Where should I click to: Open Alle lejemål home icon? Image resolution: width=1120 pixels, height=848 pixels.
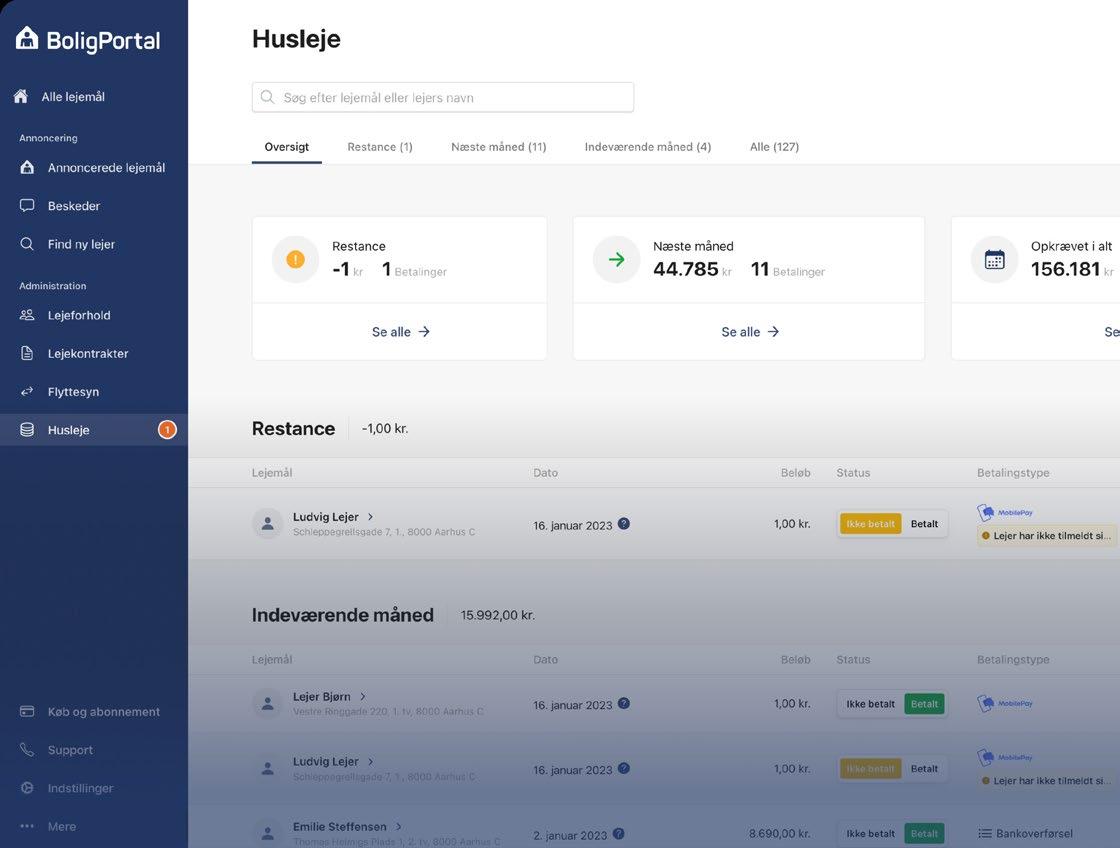click(21, 96)
